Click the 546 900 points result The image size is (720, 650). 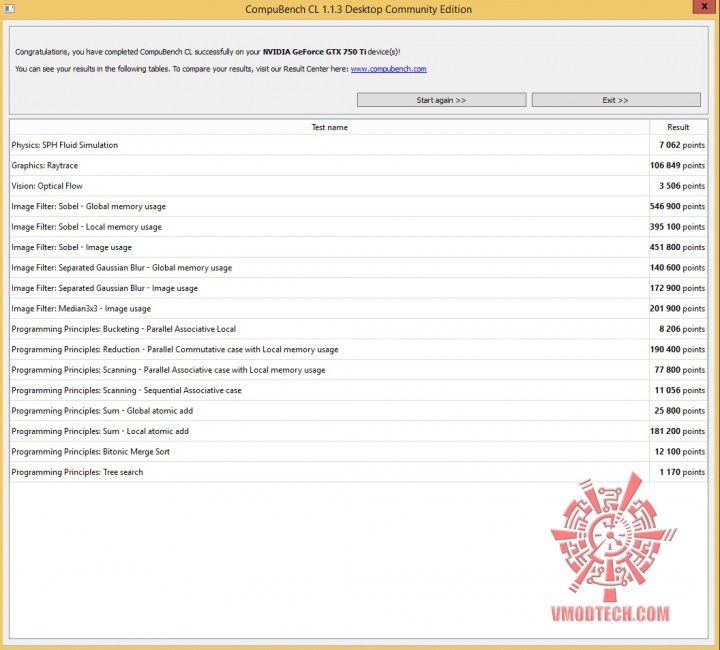point(677,207)
